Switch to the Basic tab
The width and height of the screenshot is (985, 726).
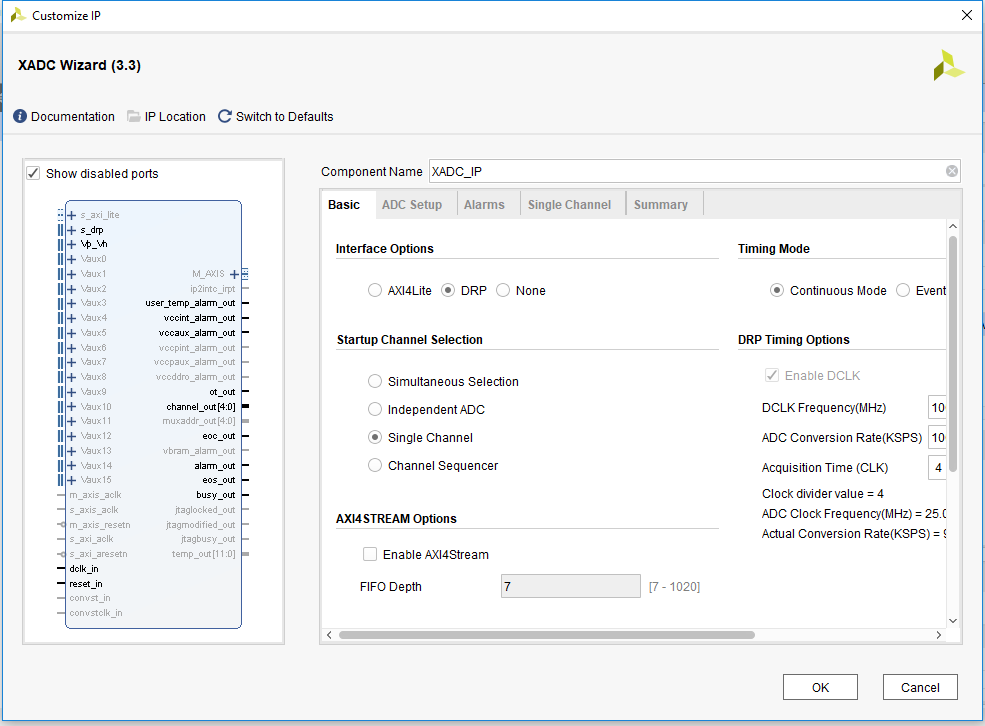click(344, 205)
